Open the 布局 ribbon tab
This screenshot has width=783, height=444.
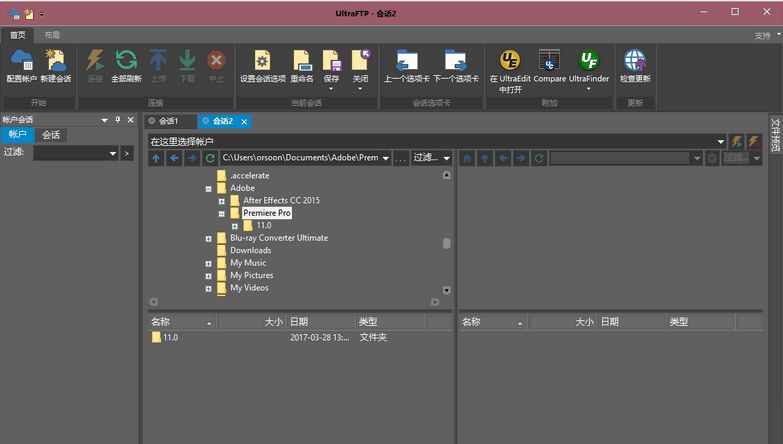coord(52,35)
